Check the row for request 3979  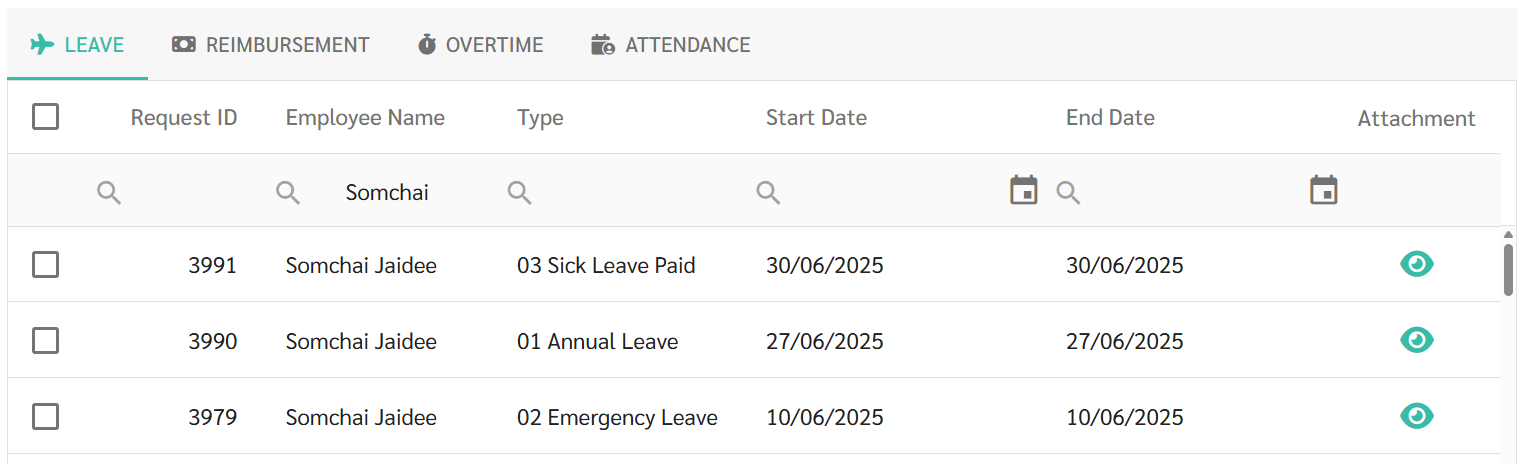(45, 417)
